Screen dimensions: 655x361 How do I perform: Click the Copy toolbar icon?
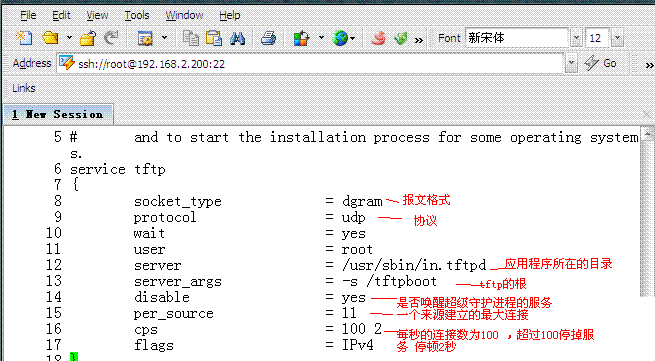point(190,38)
